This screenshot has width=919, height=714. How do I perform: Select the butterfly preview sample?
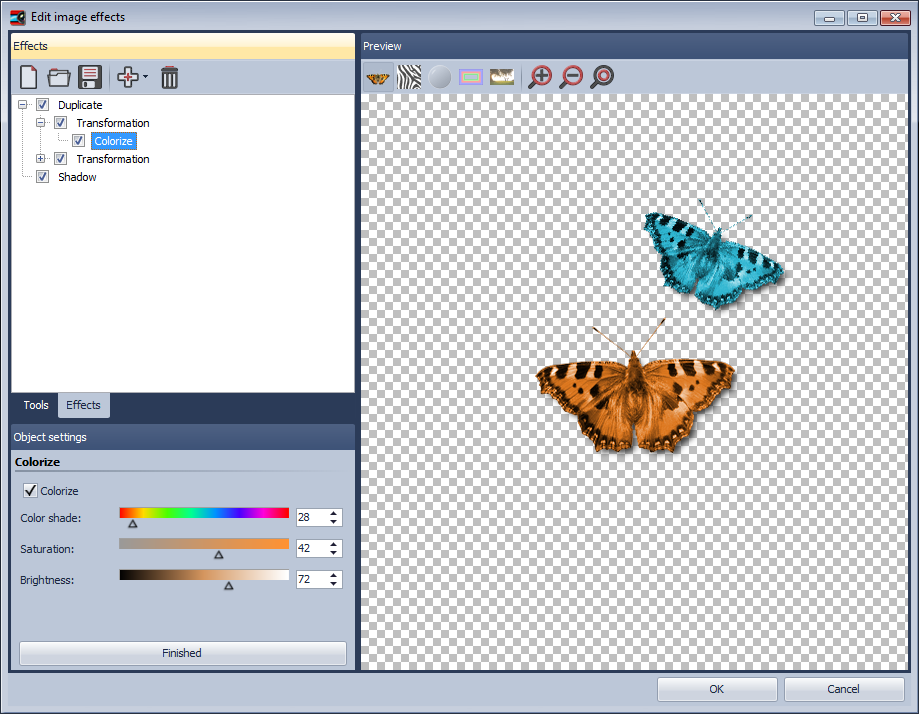(x=377, y=76)
